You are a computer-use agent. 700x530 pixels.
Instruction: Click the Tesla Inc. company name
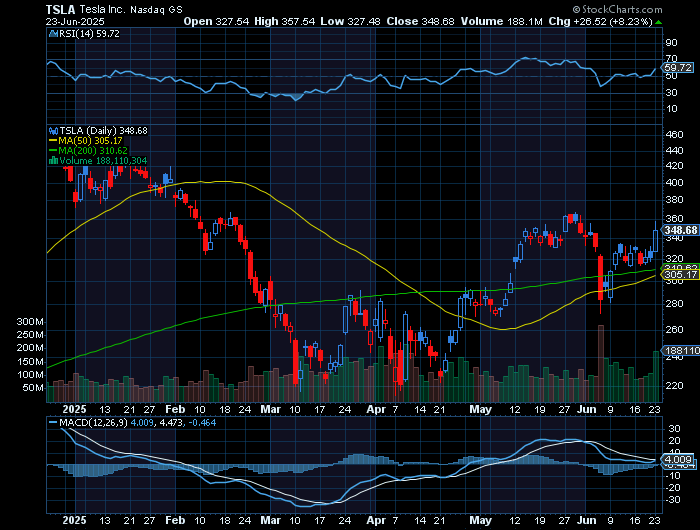point(104,9)
